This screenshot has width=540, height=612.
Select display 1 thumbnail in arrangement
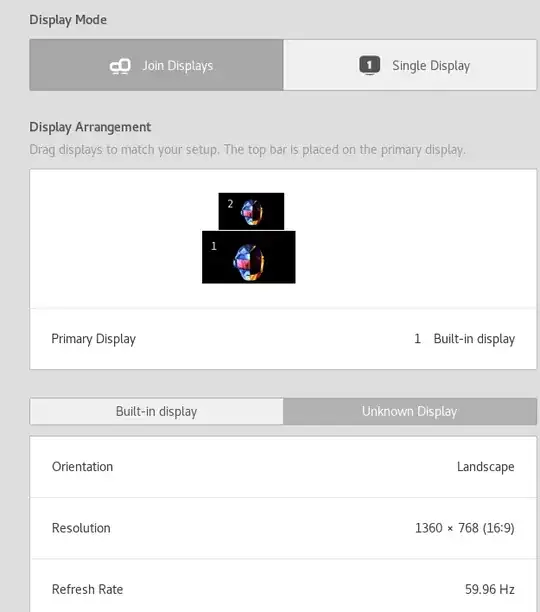point(249,257)
